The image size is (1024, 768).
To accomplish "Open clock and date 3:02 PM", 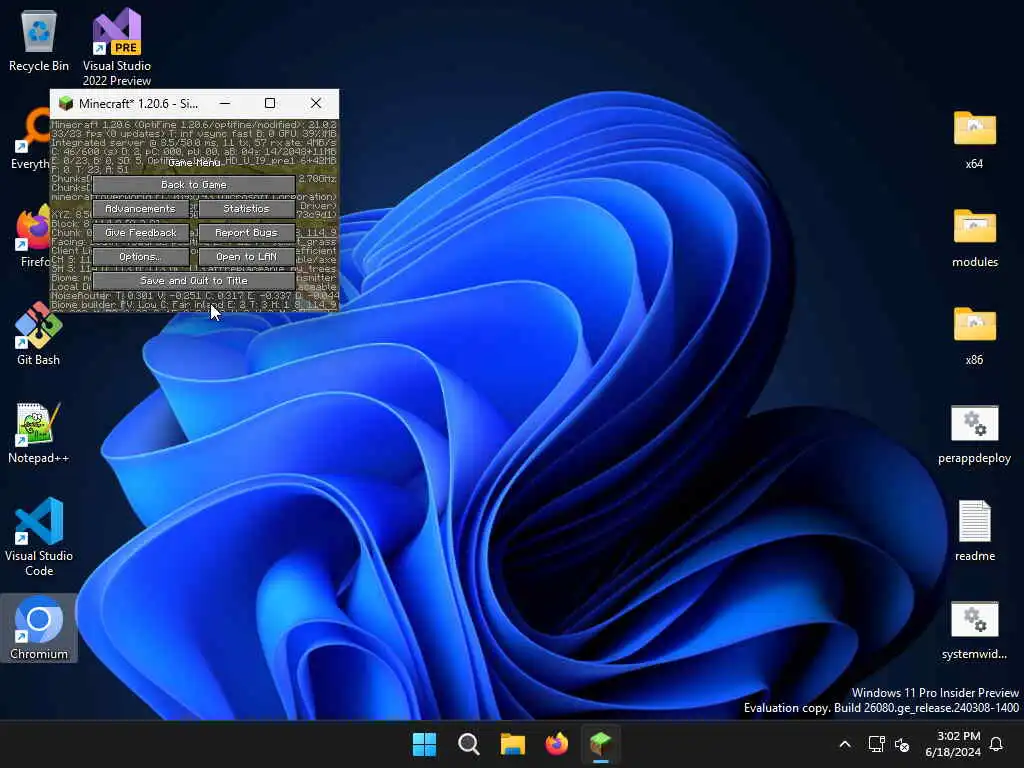I will pos(952,744).
